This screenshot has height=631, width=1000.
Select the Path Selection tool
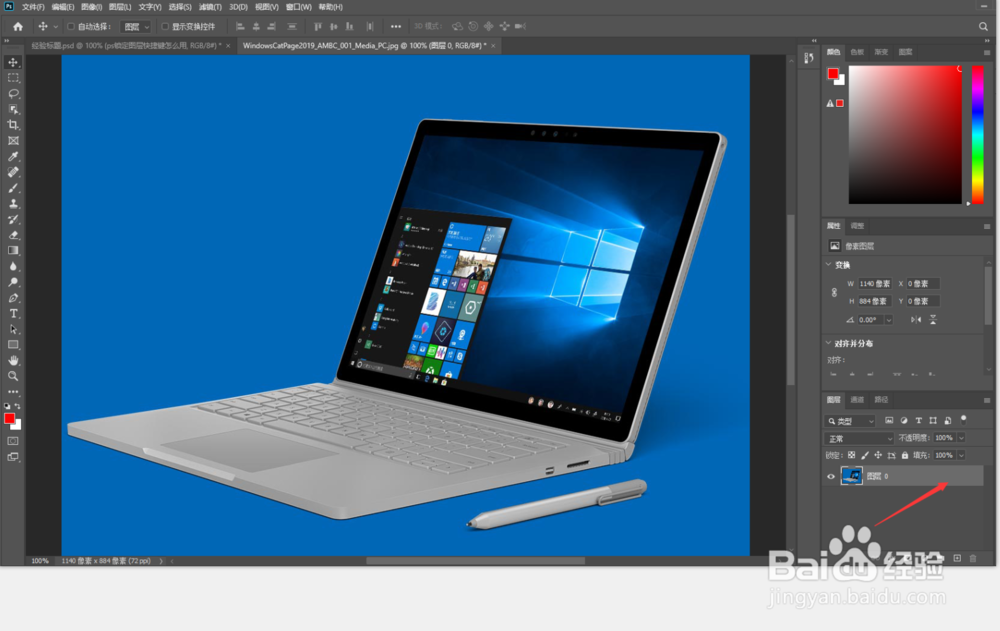pyautogui.click(x=13, y=329)
